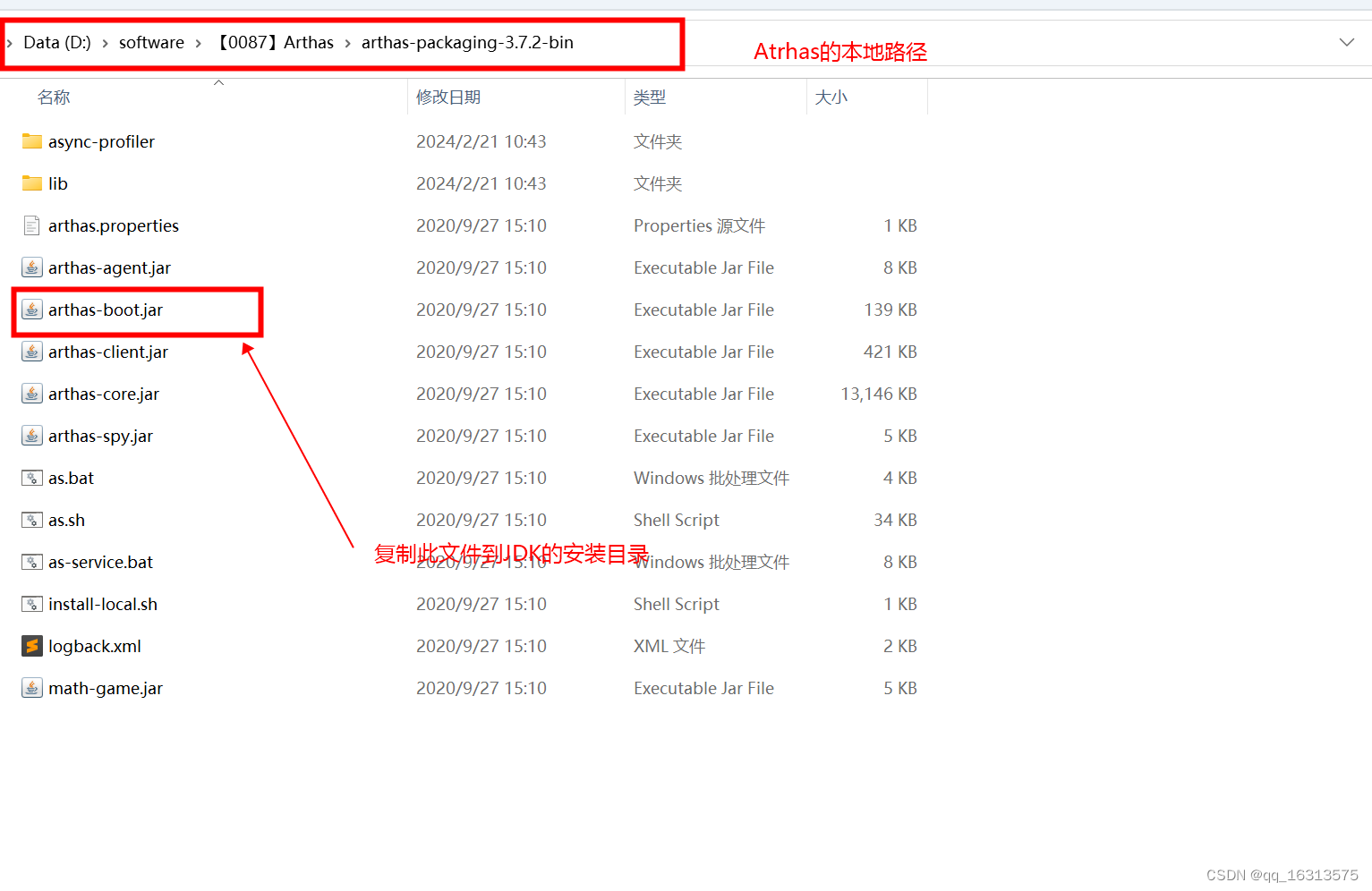
Task: Toggle date sorting via 修改日期 header
Action: (x=448, y=97)
